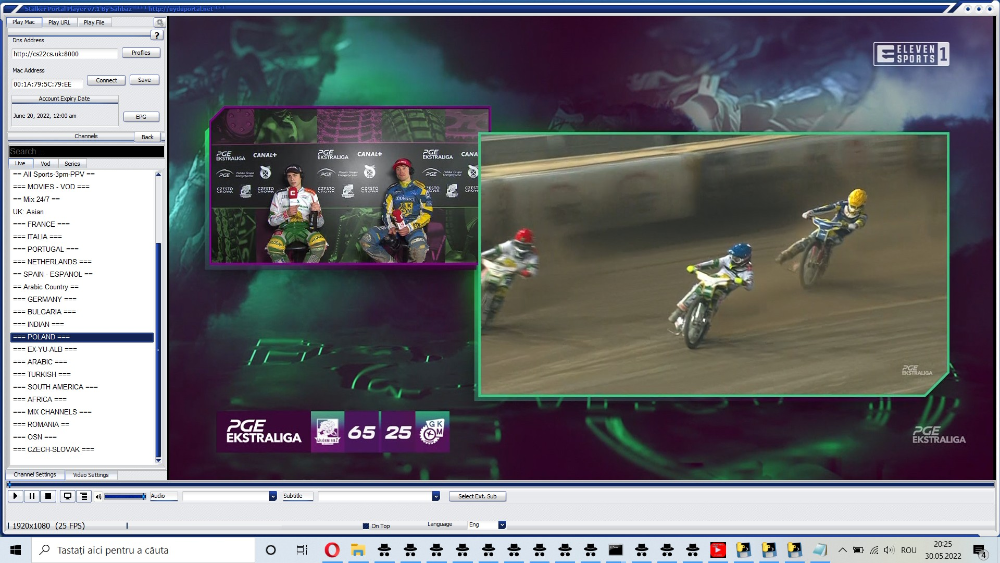Switch to the Play URL tab
Image resolution: width=1000 pixels, height=563 pixels.
[60, 22]
